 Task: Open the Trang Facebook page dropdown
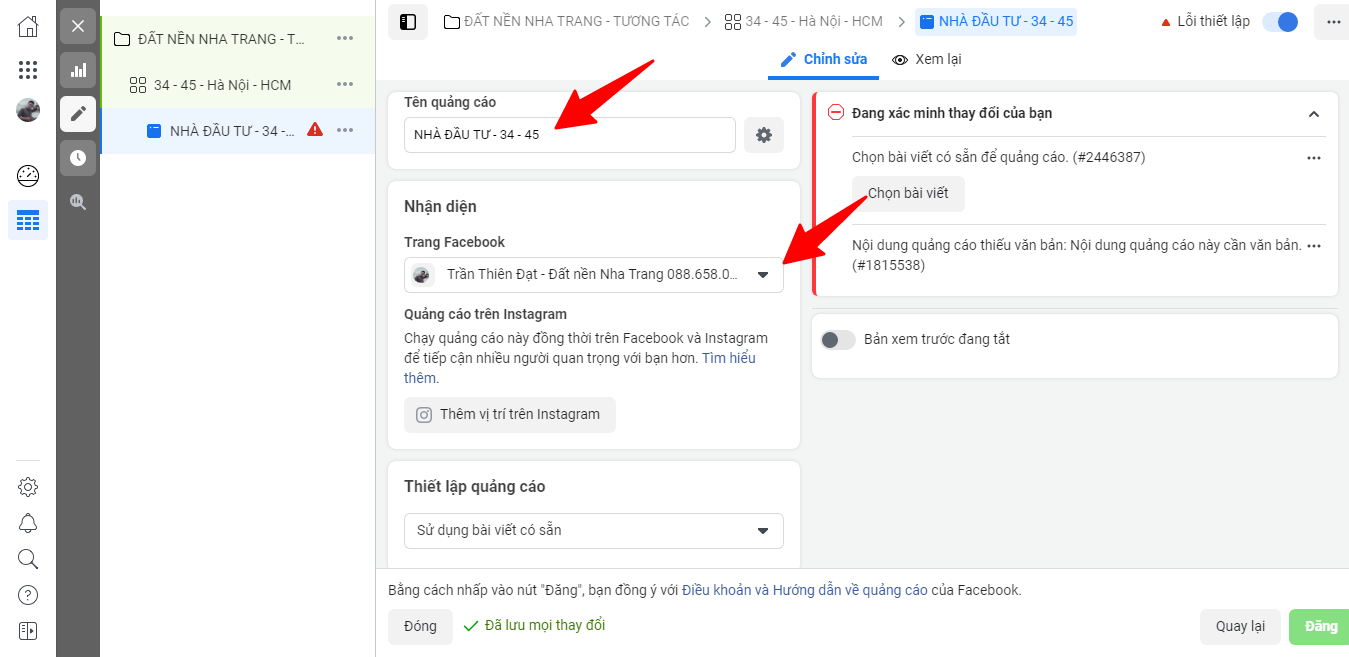pos(594,275)
